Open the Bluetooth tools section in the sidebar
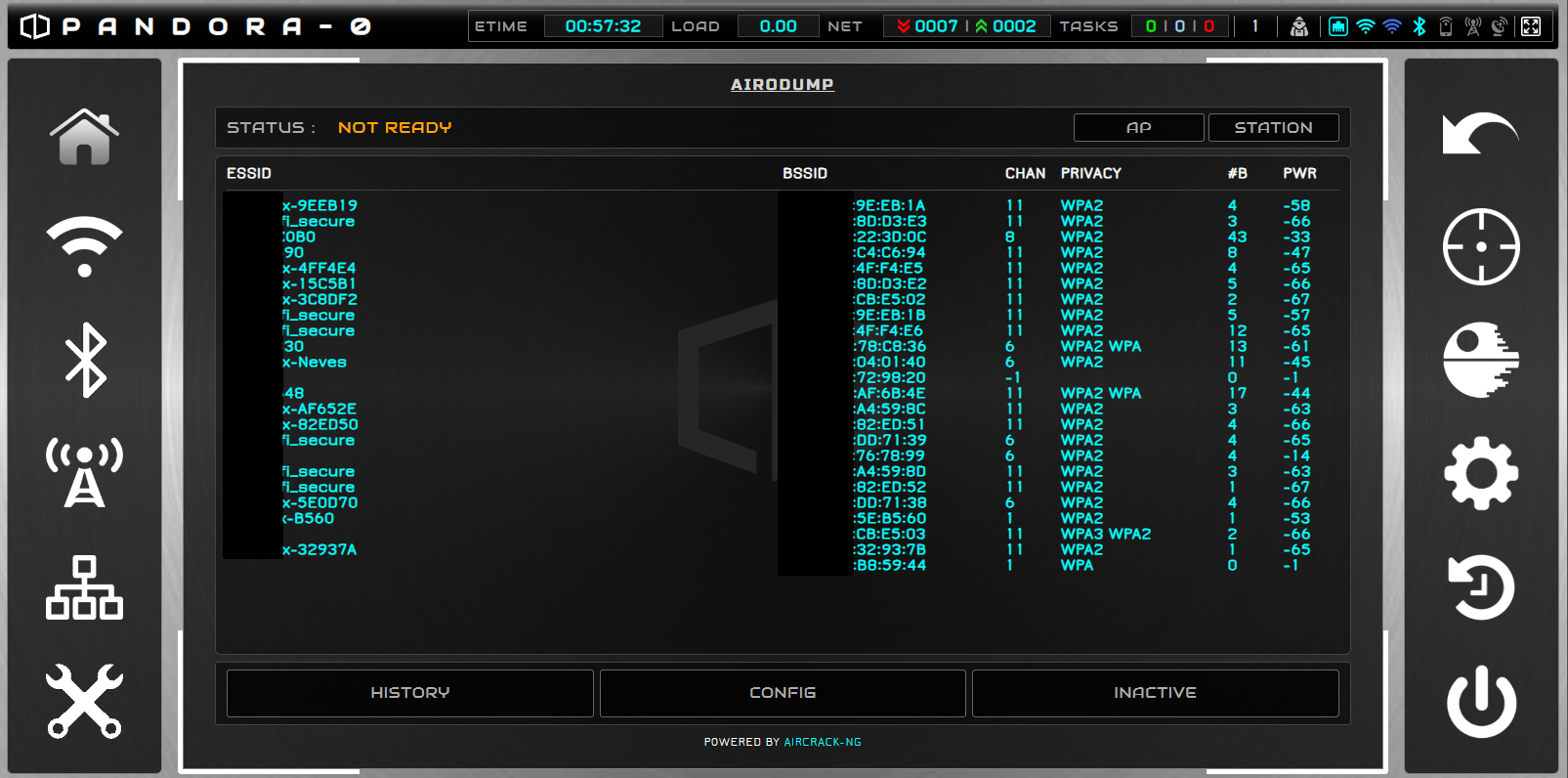The height and width of the screenshot is (778, 1568). [x=85, y=360]
